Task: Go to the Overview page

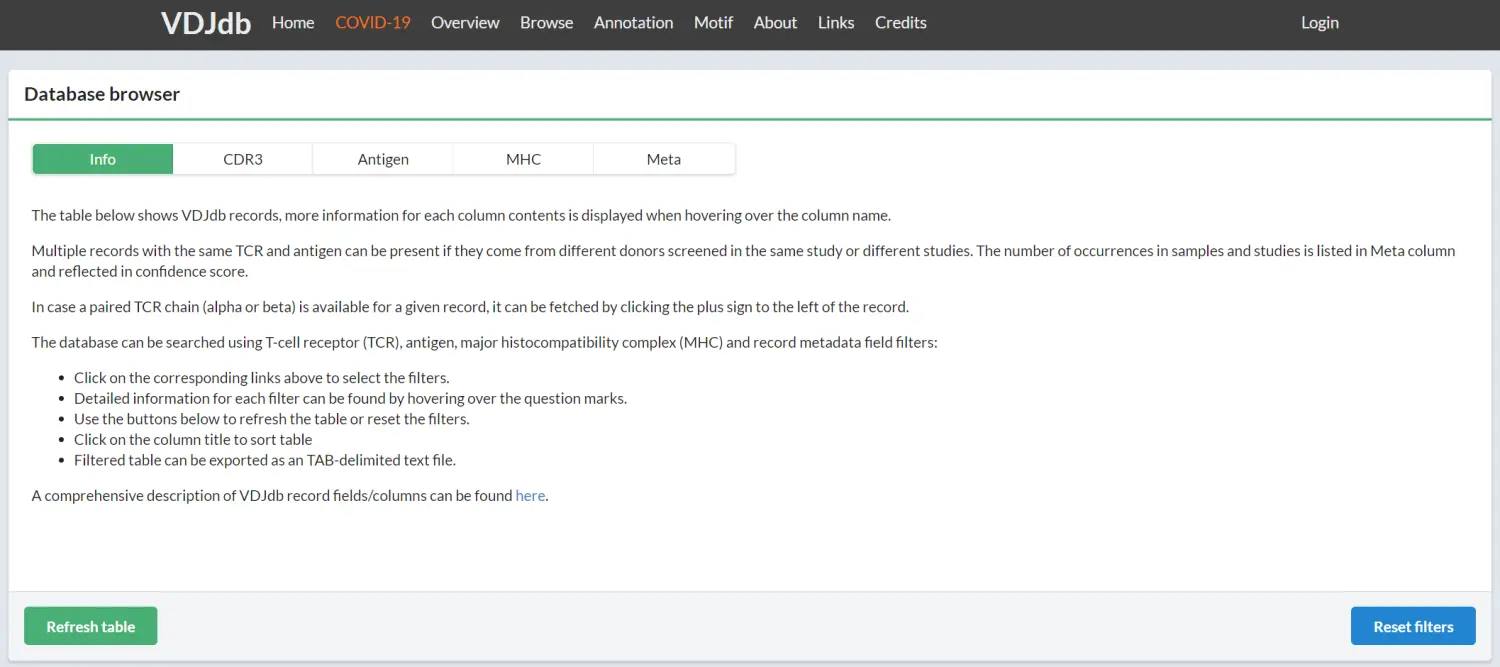Action: [465, 22]
